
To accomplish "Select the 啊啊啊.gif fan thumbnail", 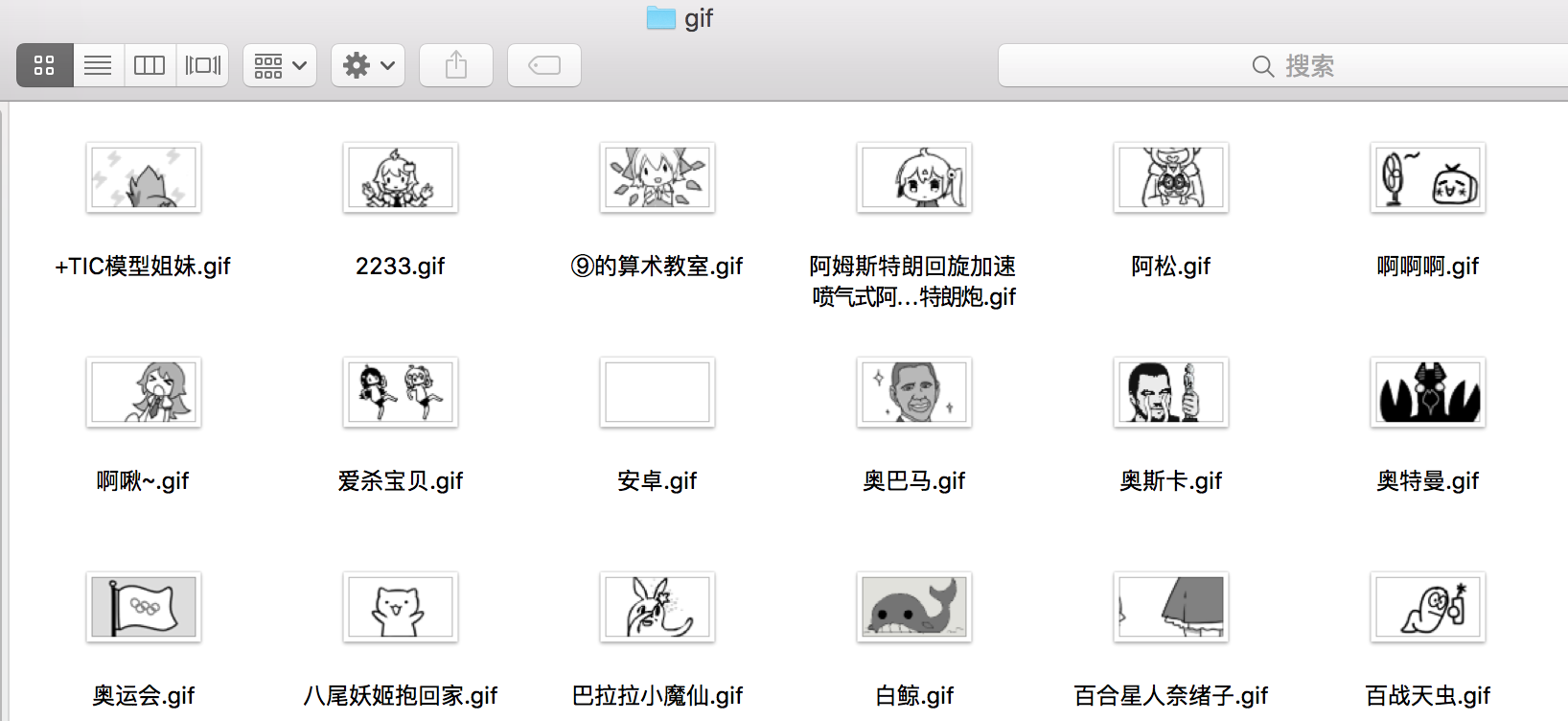I will pos(1428,177).
